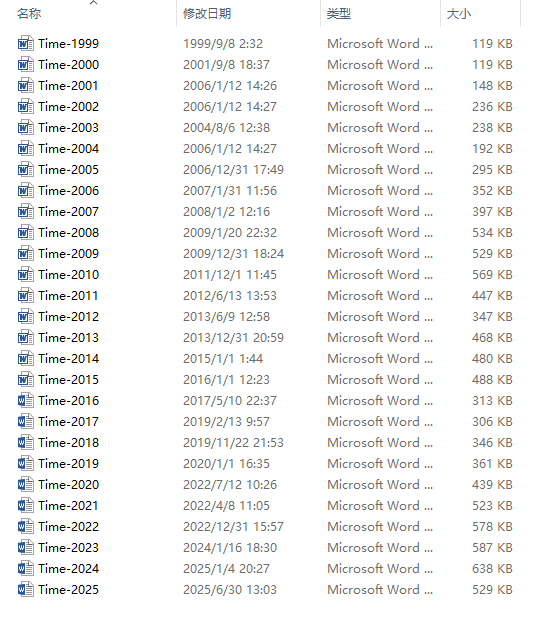Screen dimensions: 545x620
Task: Click the 大小 column header
Action: coord(459,14)
